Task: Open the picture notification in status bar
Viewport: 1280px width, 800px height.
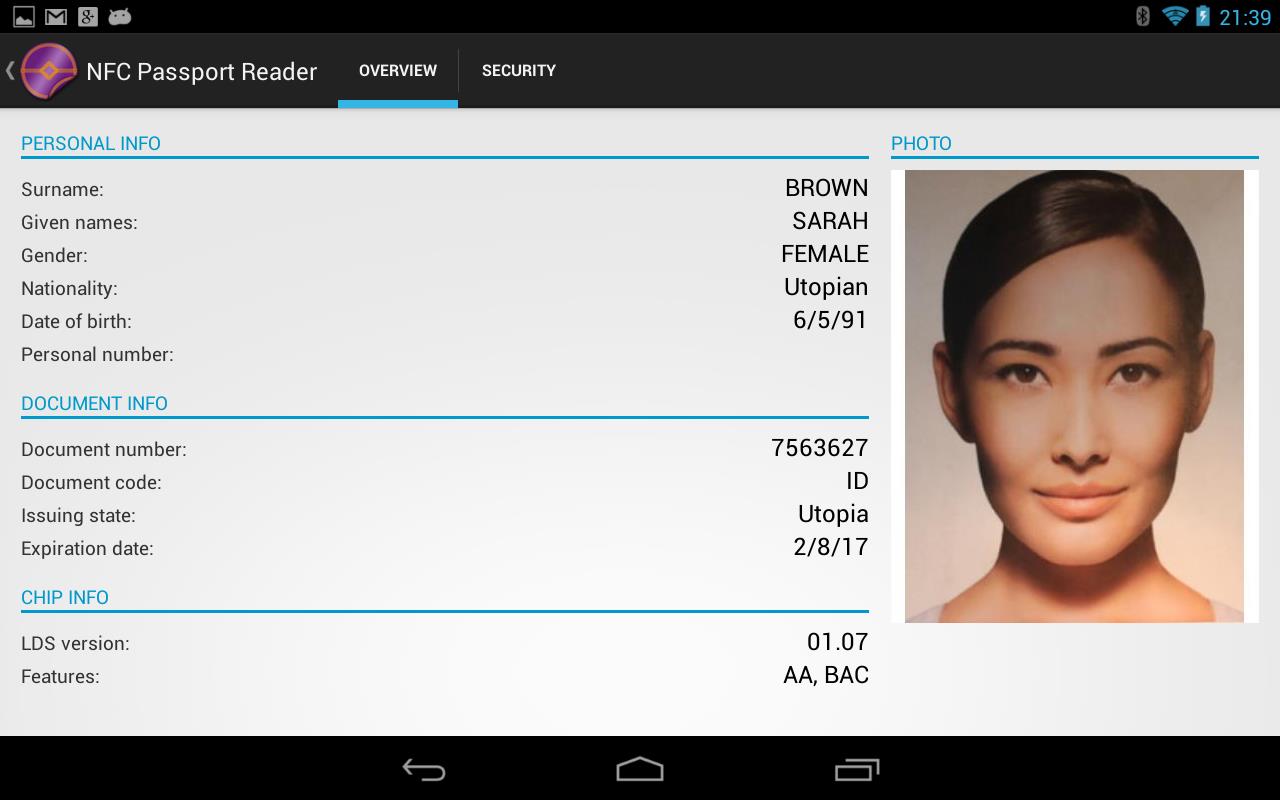Action: [x=23, y=17]
